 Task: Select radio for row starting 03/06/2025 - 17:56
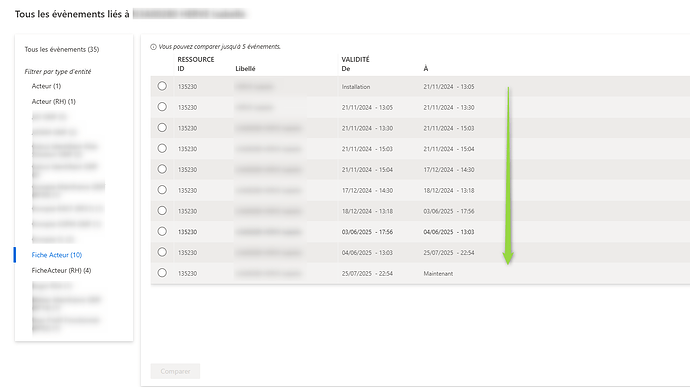point(162,231)
